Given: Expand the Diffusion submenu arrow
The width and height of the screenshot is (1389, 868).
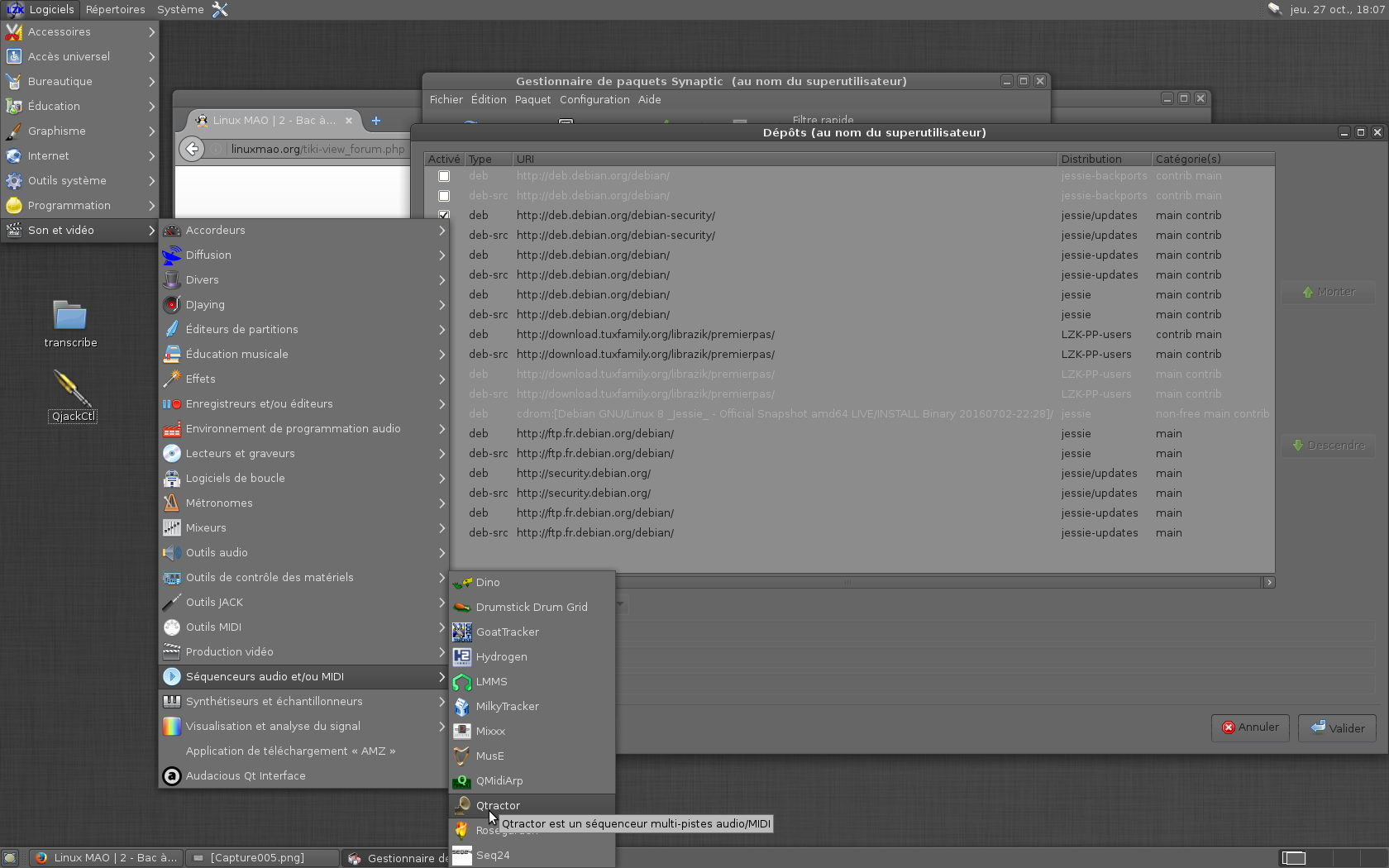Looking at the screenshot, I should [x=442, y=255].
